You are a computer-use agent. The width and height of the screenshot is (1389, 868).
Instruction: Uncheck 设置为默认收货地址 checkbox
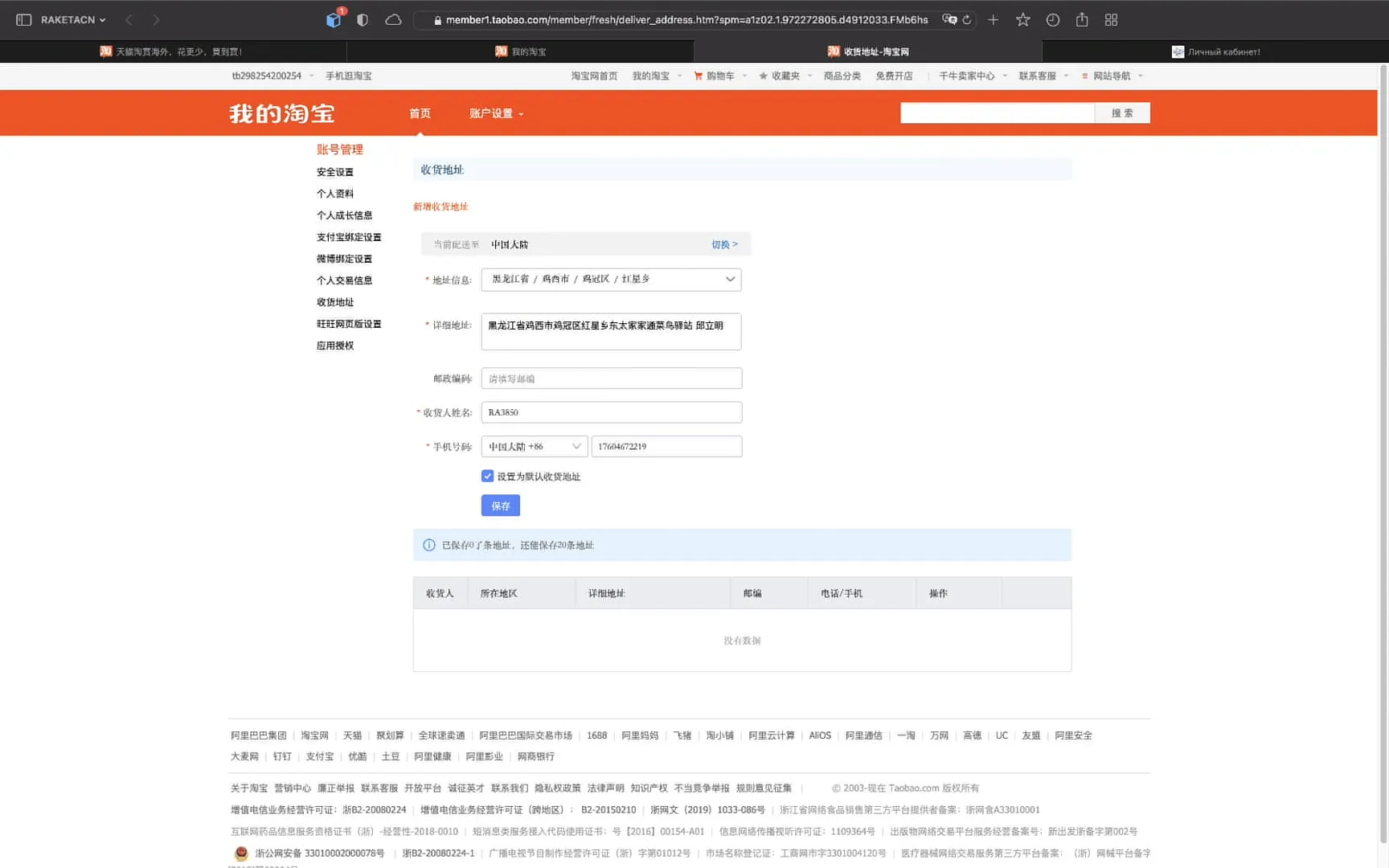point(487,477)
